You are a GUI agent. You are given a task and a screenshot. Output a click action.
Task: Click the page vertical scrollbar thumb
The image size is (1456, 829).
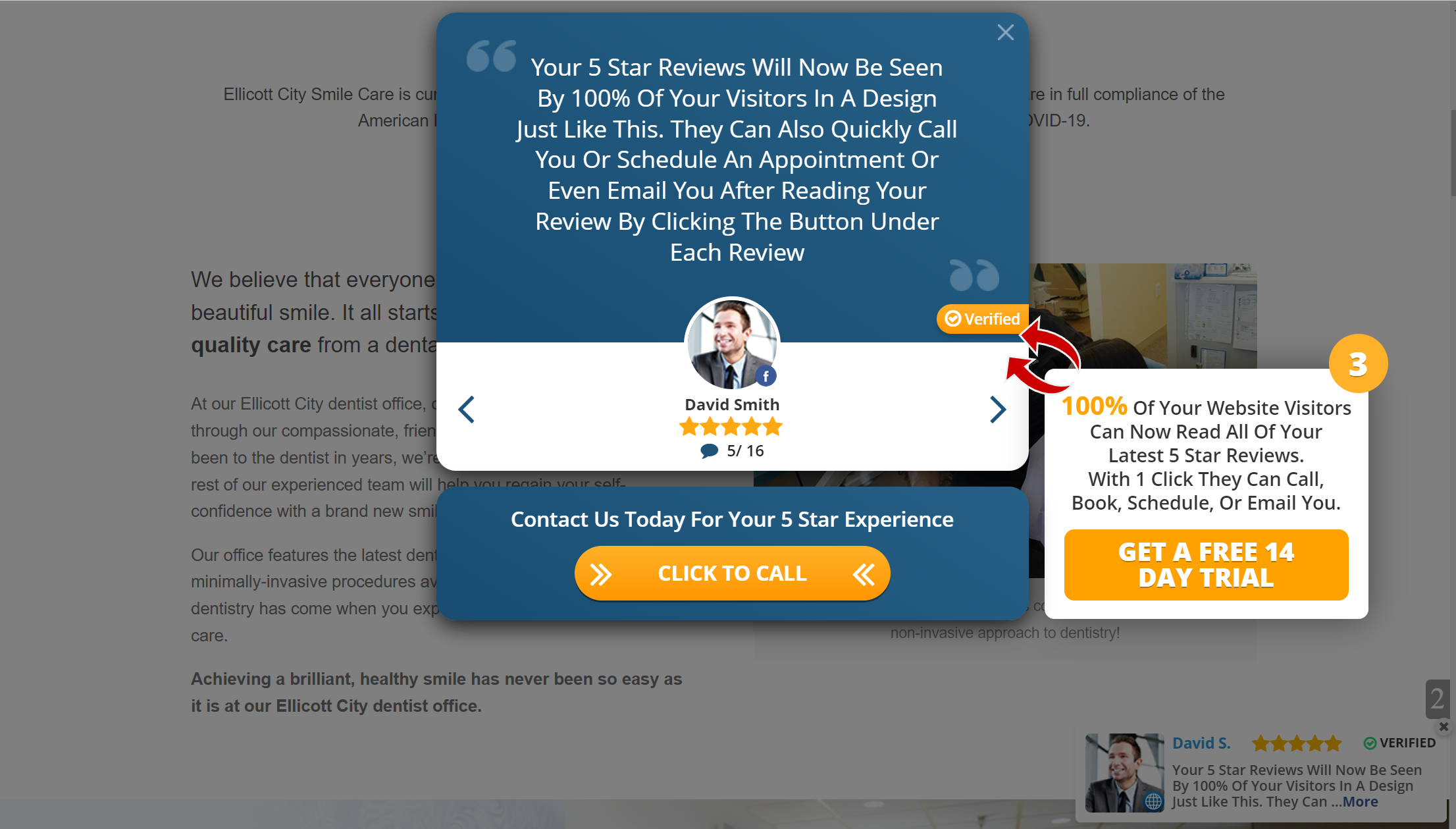(x=1453, y=153)
